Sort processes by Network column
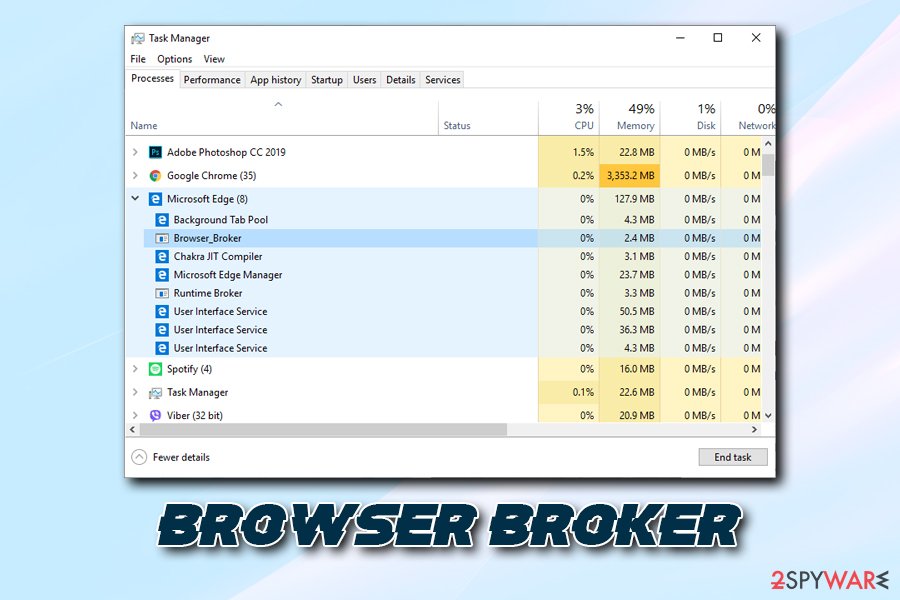900x600 pixels. tap(748, 118)
